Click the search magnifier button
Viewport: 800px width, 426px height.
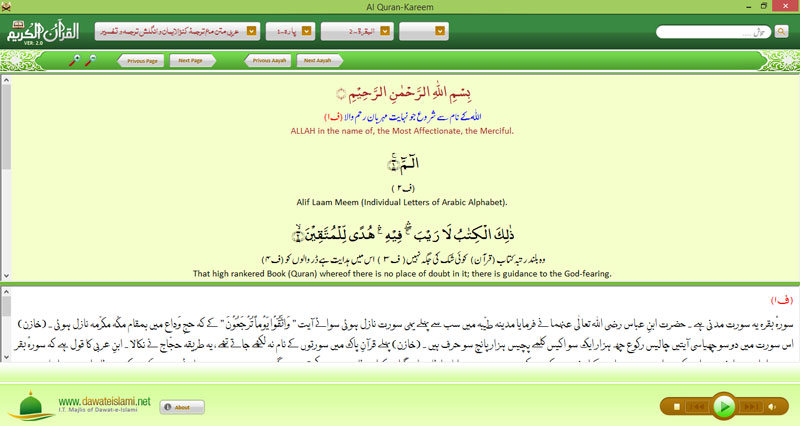[781, 32]
